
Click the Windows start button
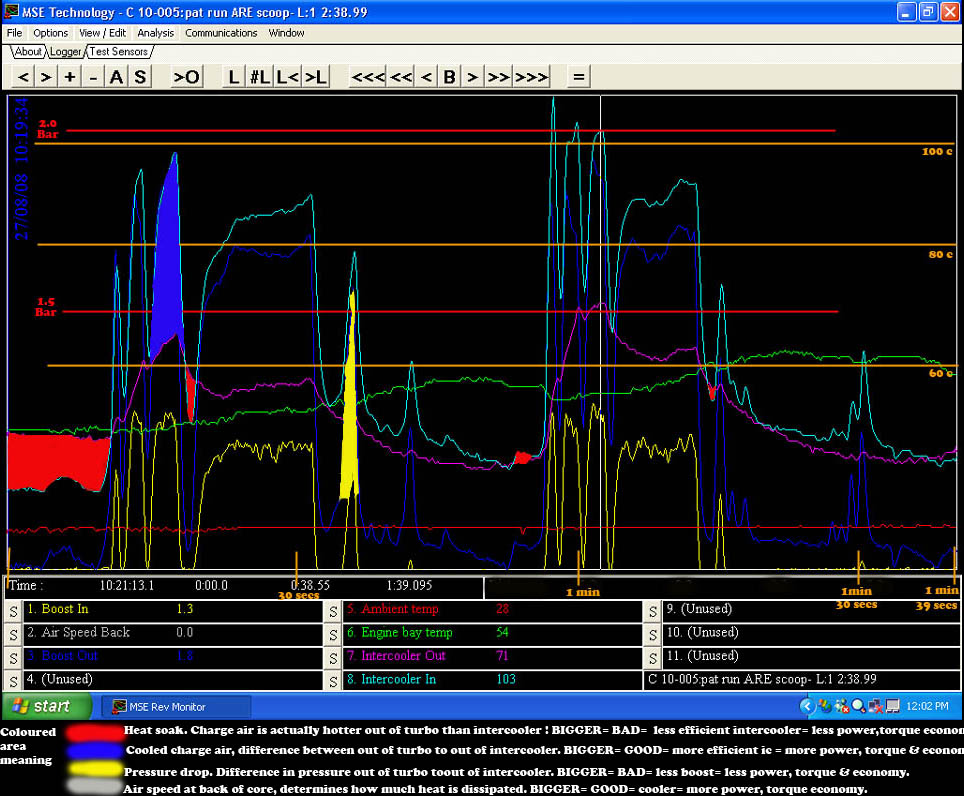[46, 706]
